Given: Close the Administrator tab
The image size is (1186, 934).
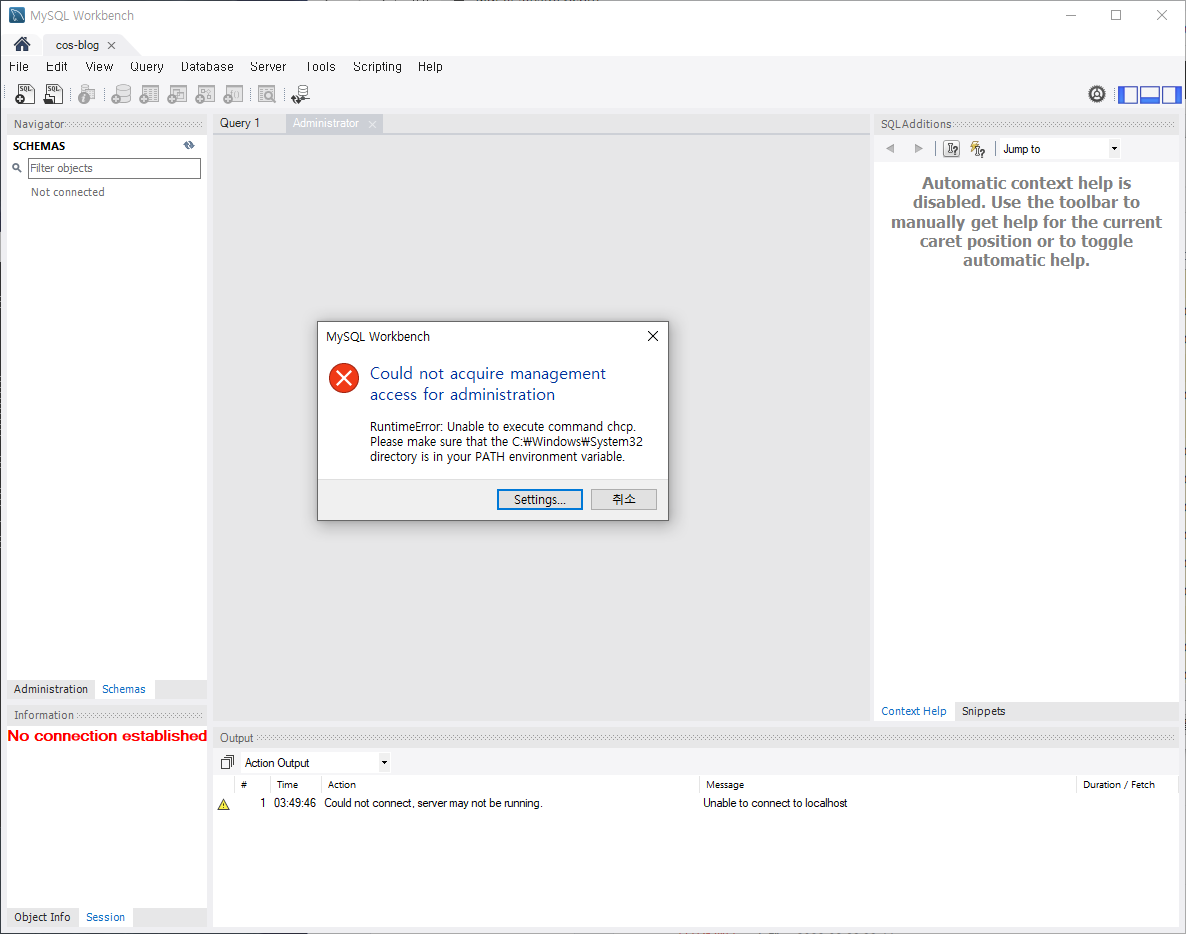Looking at the screenshot, I should pos(372,125).
